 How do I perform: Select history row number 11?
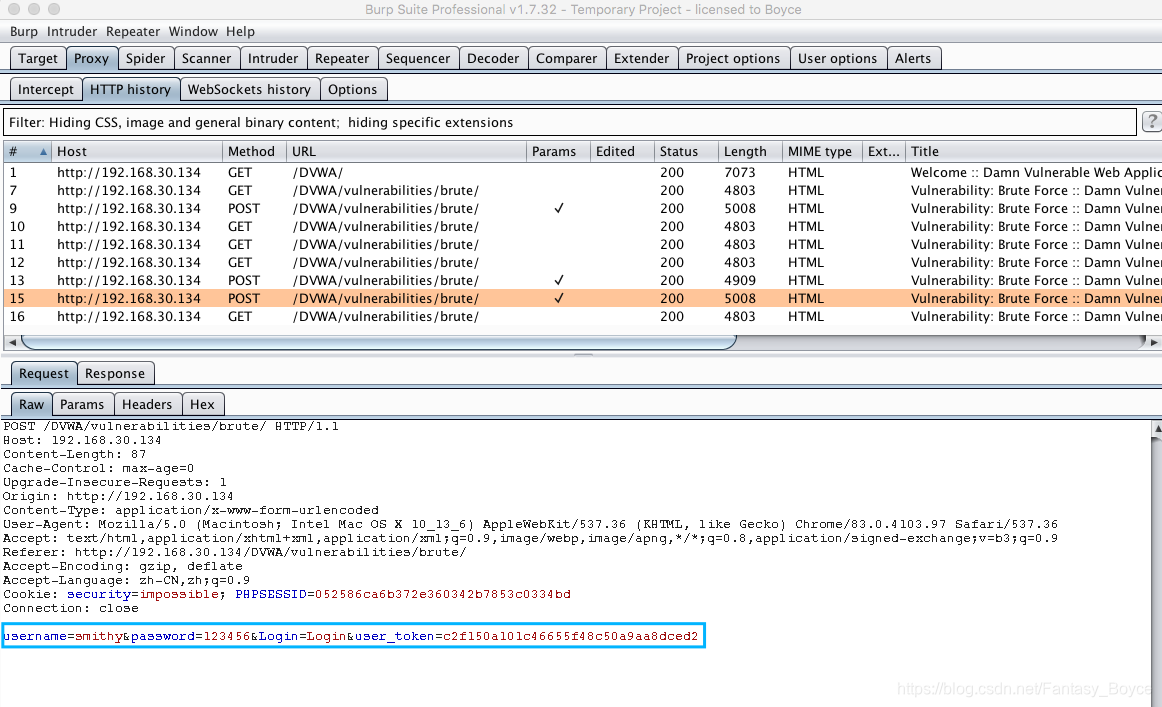coord(582,245)
